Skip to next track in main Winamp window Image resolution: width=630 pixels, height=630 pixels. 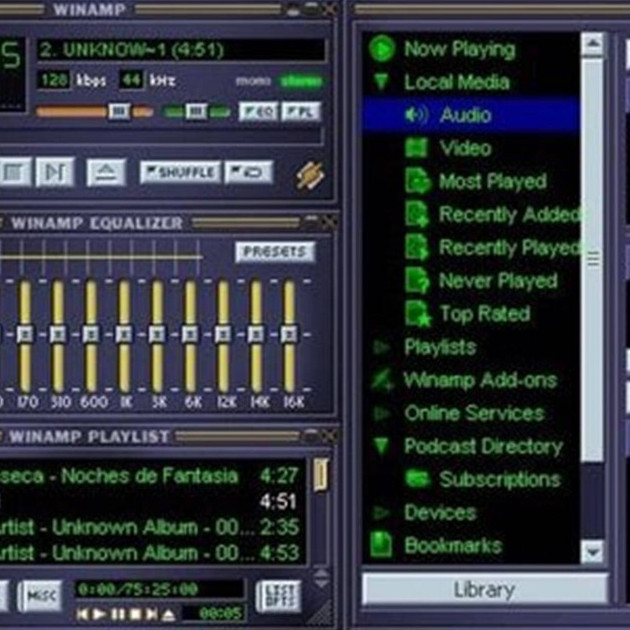[x=55, y=172]
